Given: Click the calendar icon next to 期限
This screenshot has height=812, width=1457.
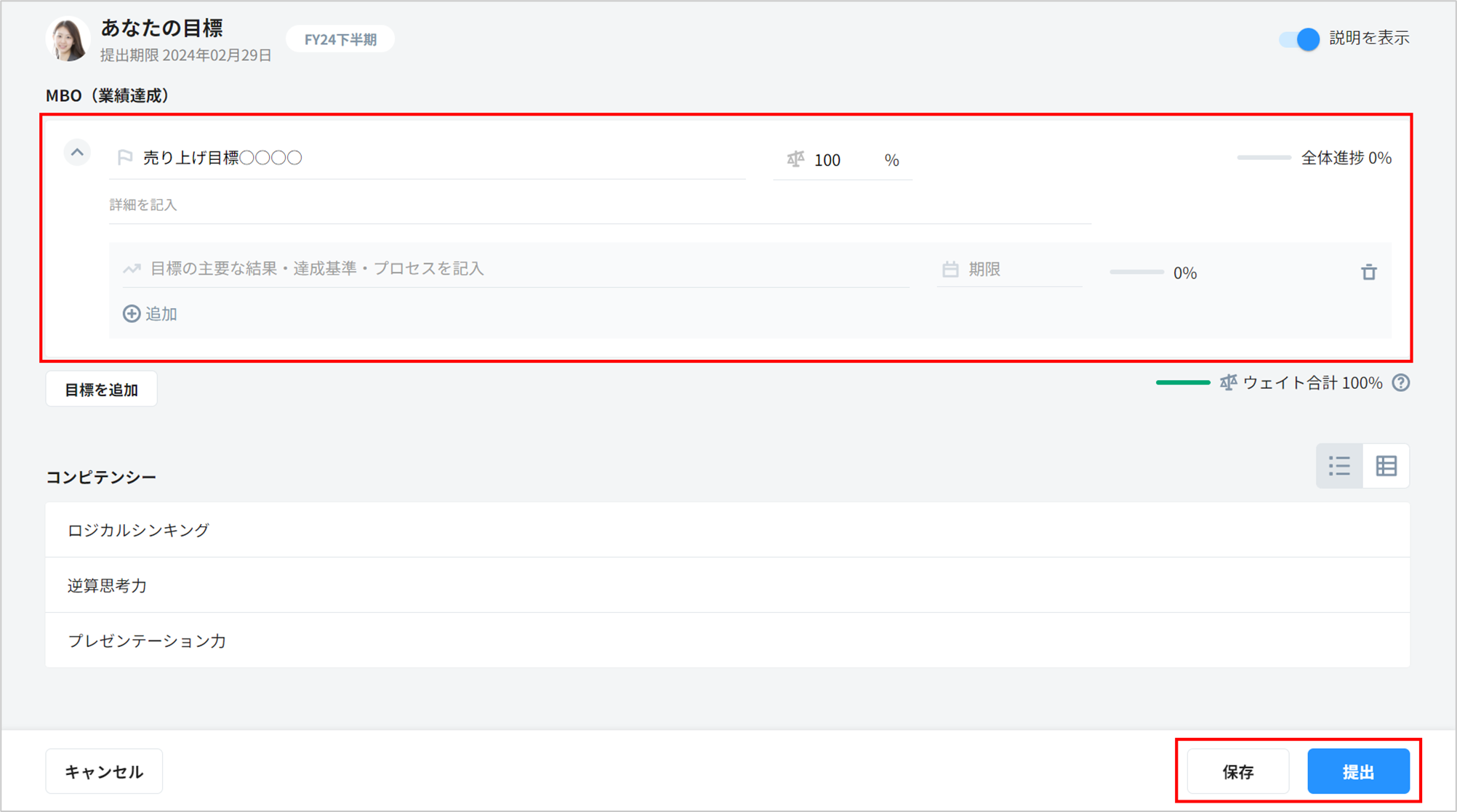Looking at the screenshot, I should coord(950,269).
